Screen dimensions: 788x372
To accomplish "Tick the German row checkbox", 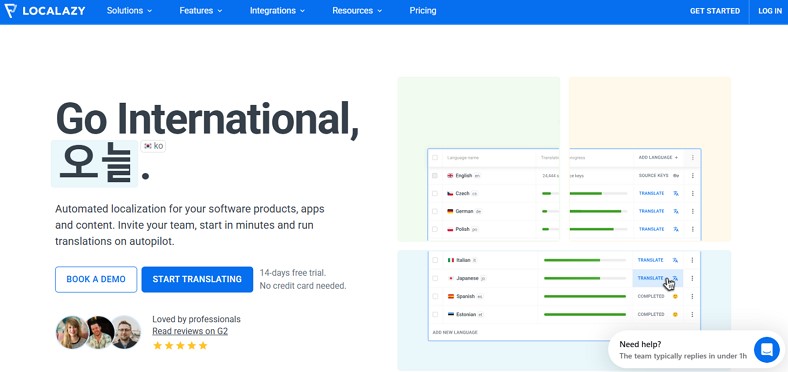I will [x=435, y=211].
